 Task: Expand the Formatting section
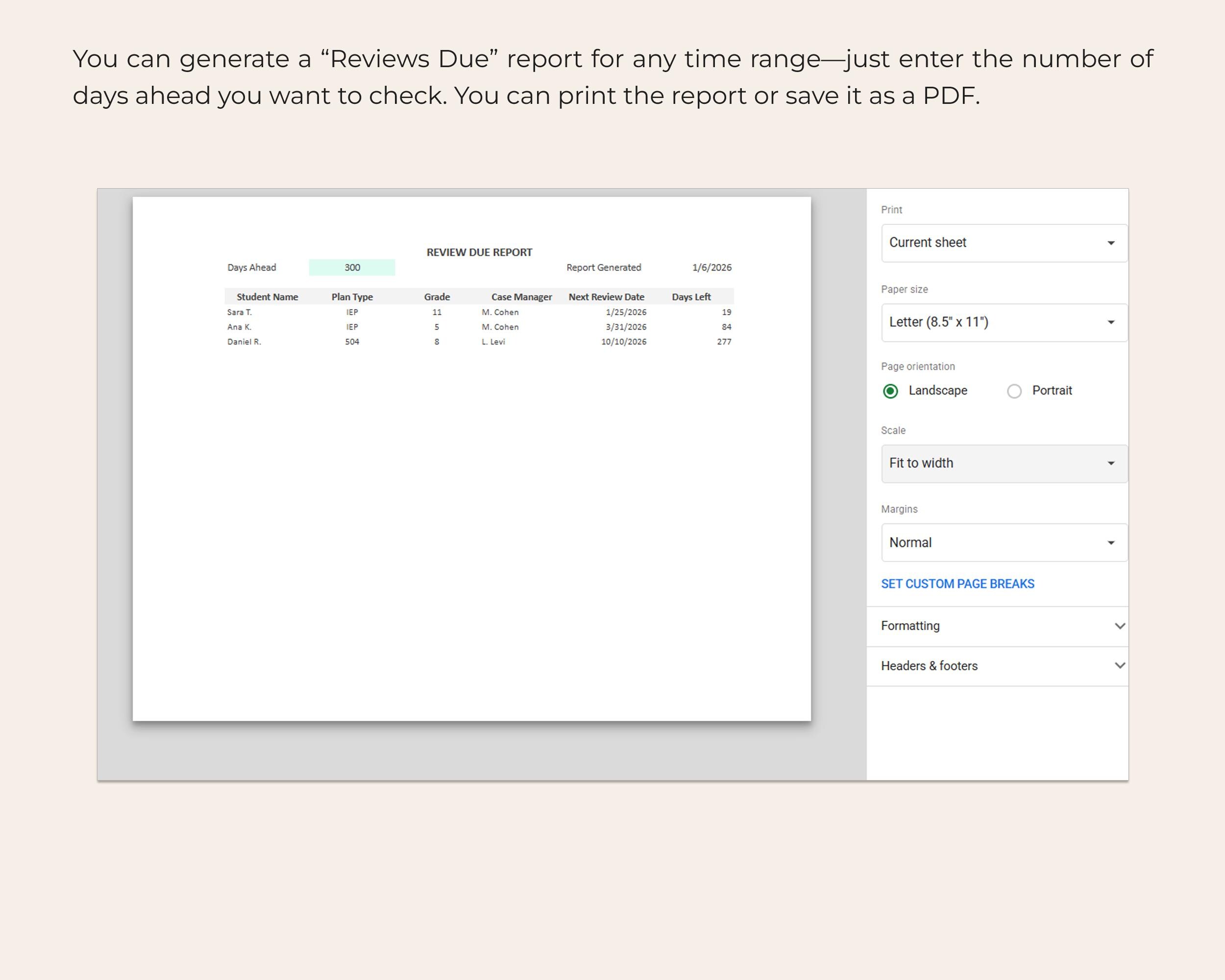[997, 626]
